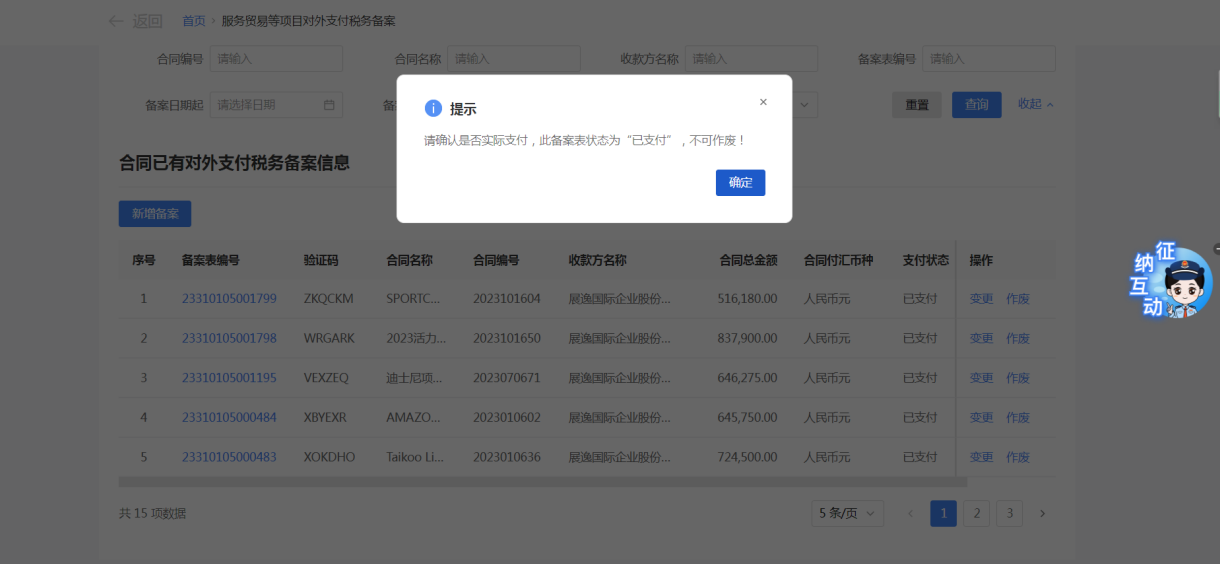Click the 确定 button in dialog

point(740,183)
